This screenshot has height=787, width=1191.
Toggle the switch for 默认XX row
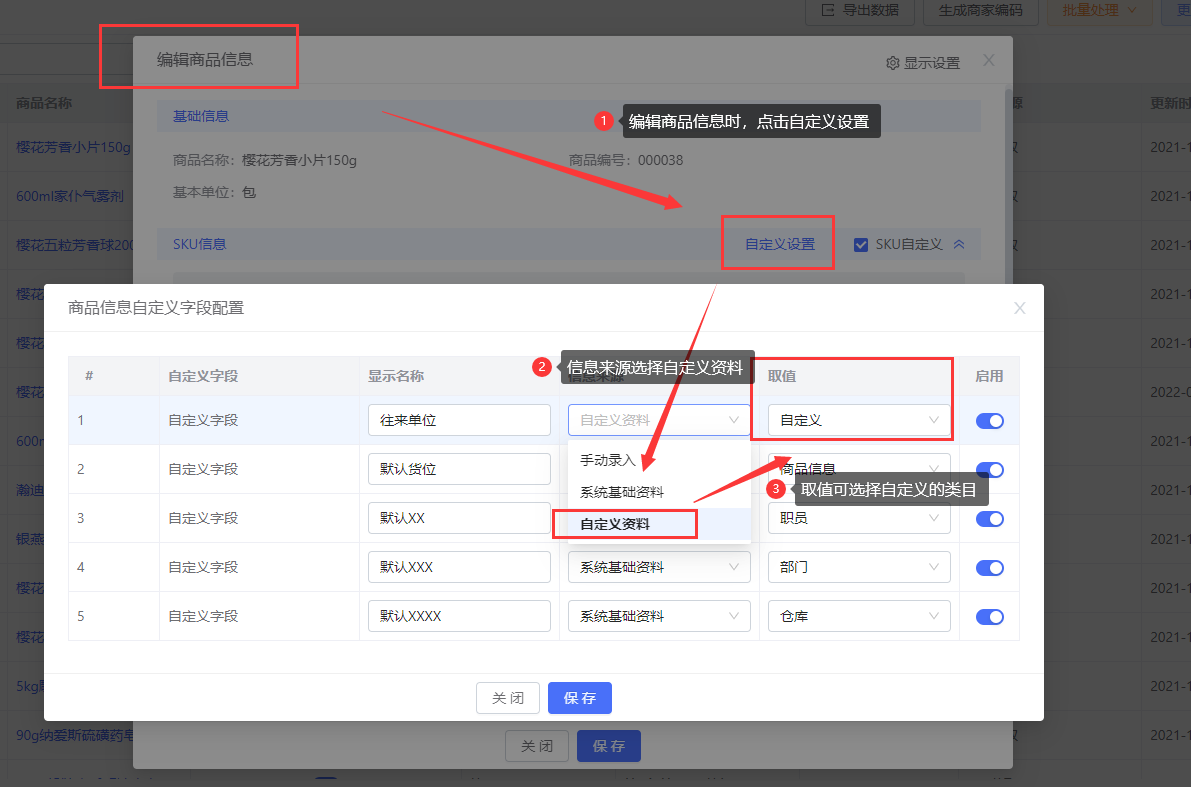[989, 519]
